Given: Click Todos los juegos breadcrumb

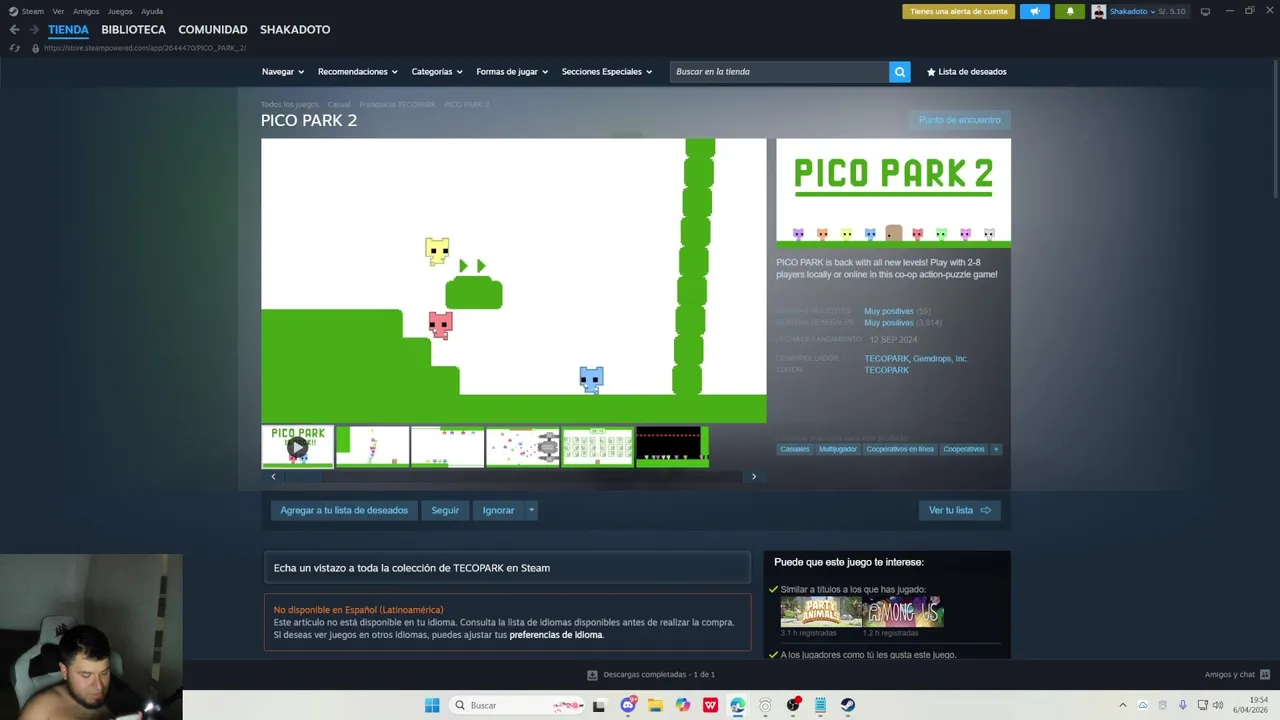Looking at the screenshot, I should (290, 104).
